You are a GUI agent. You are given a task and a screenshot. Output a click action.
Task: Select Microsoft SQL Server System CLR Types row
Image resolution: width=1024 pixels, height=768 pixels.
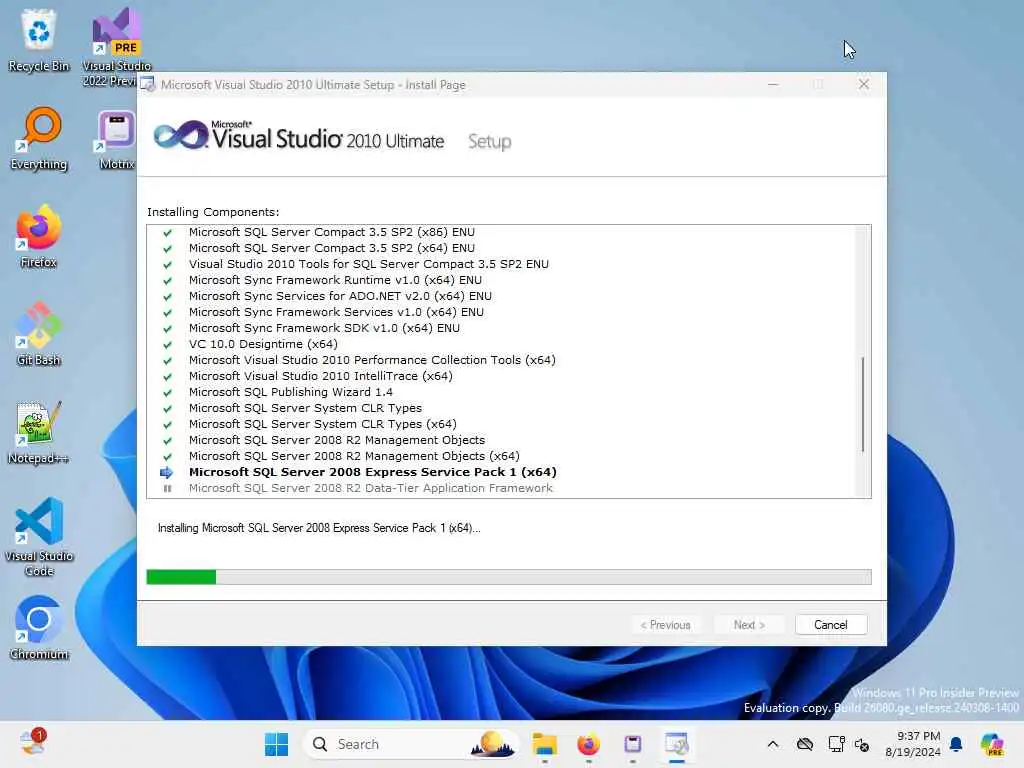tap(306, 408)
